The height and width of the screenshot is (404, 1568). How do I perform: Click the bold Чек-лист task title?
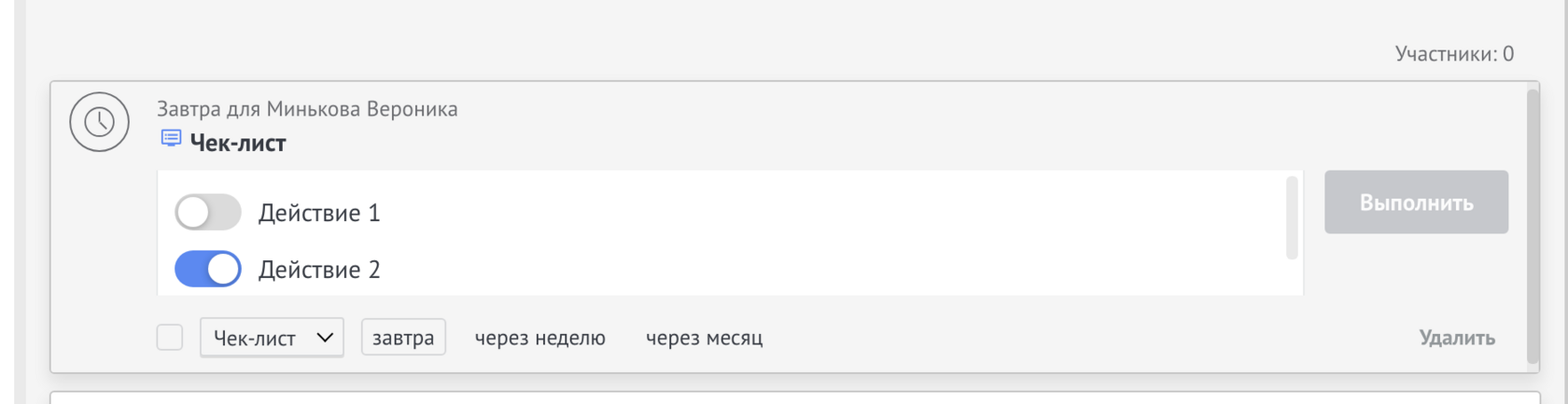pyautogui.click(x=238, y=143)
